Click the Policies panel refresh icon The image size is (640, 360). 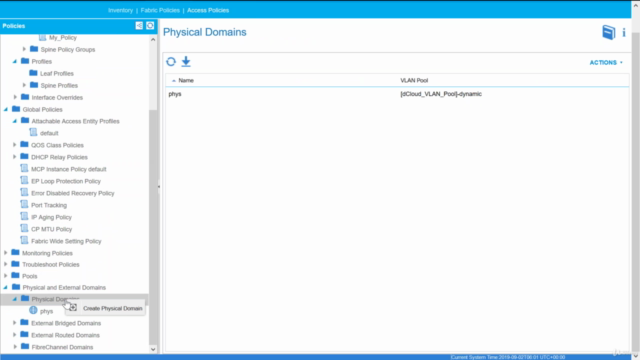[x=150, y=26]
